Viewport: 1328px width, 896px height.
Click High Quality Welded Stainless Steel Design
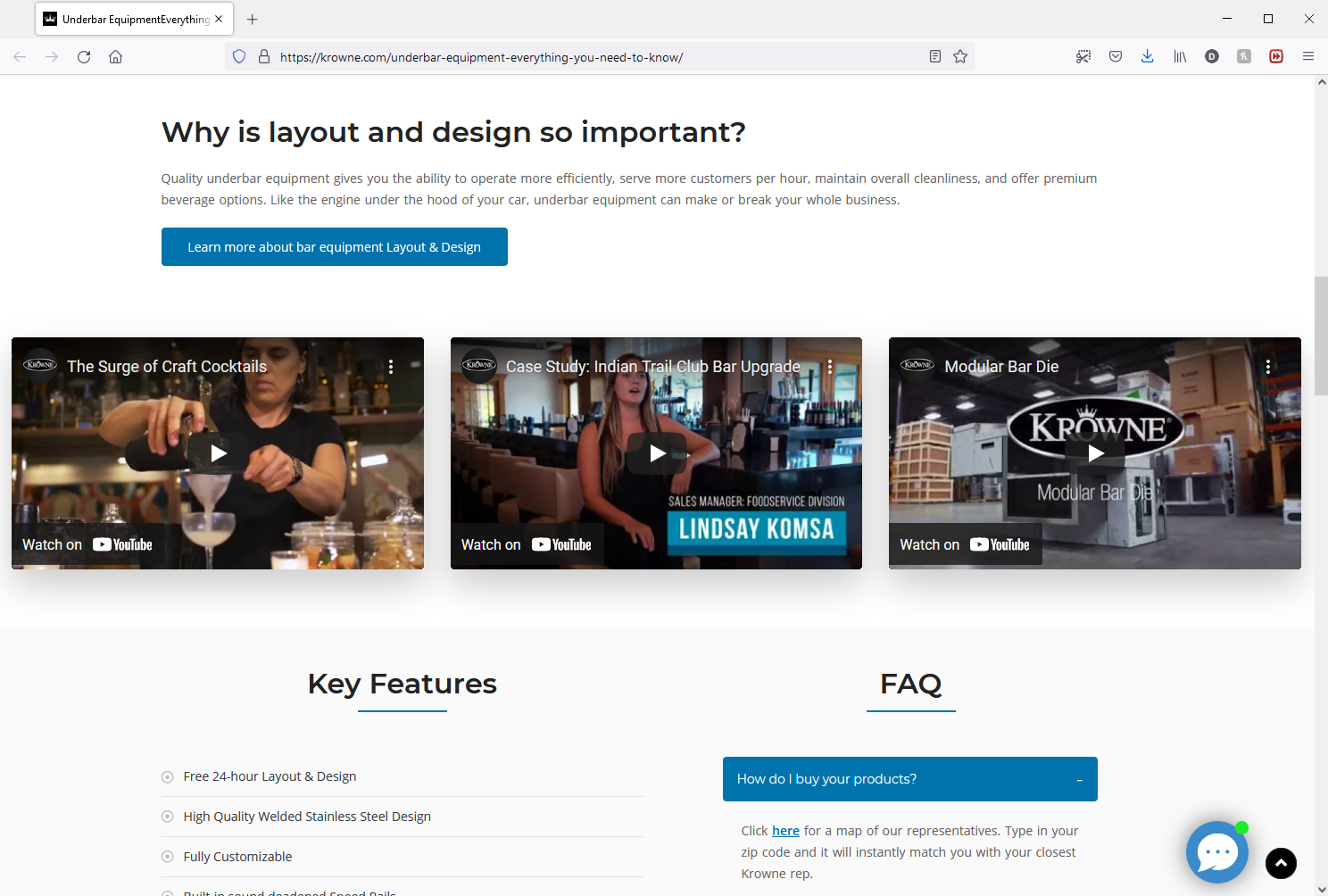point(307,817)
